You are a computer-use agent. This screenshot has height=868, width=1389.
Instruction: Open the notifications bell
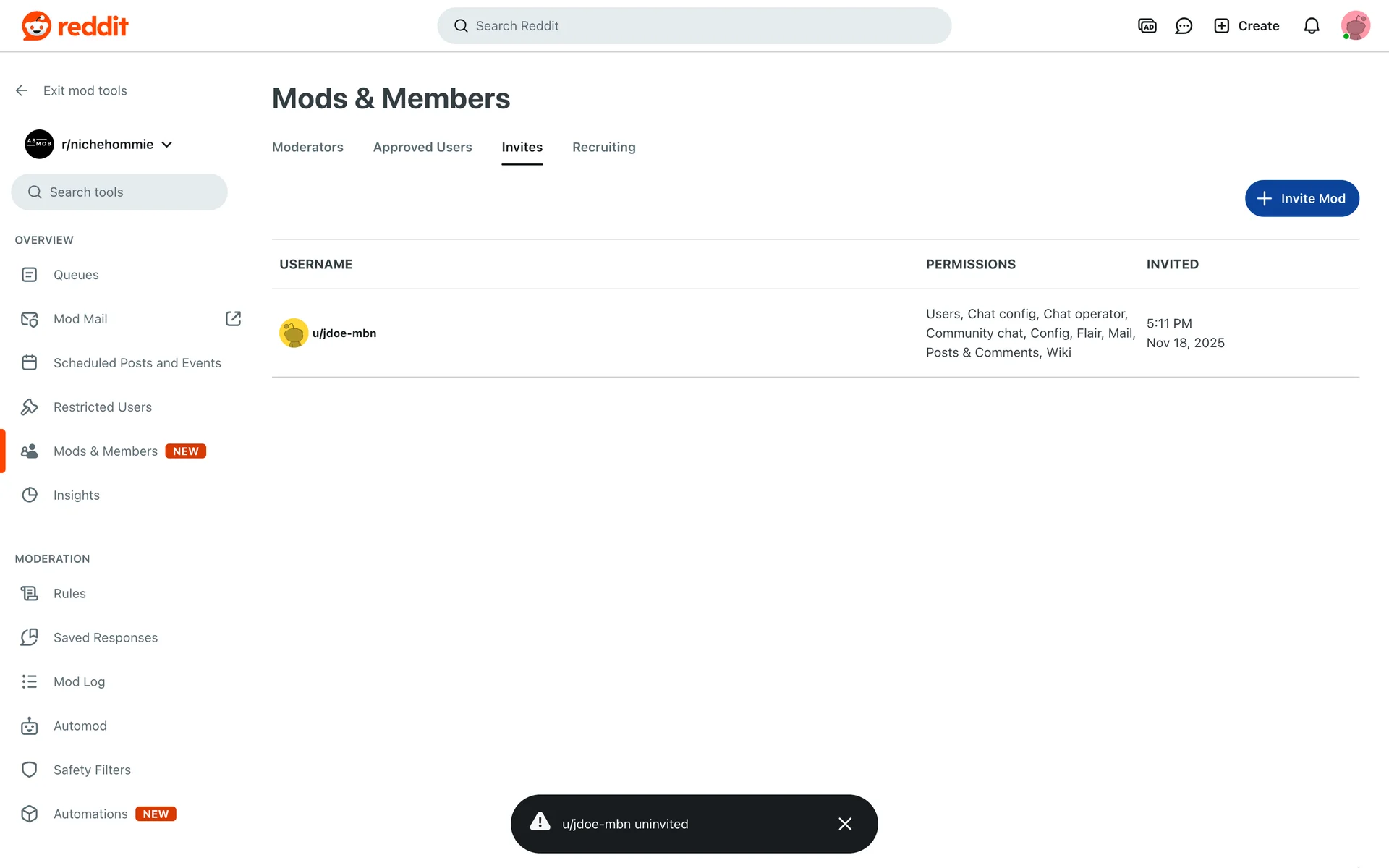coord(1311,26)
